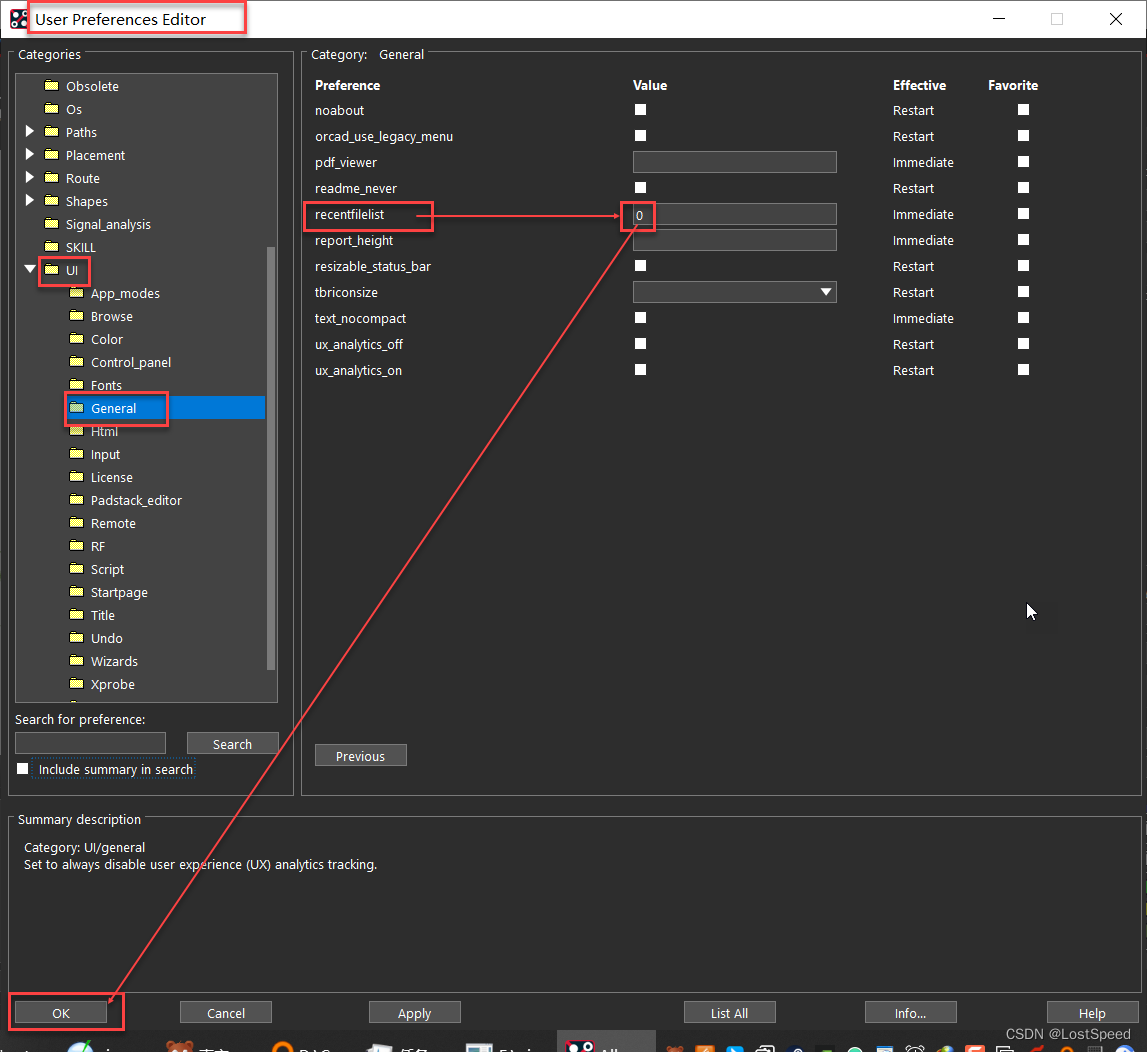
Task: Expand the Paths category
Action: pos(30,132)
